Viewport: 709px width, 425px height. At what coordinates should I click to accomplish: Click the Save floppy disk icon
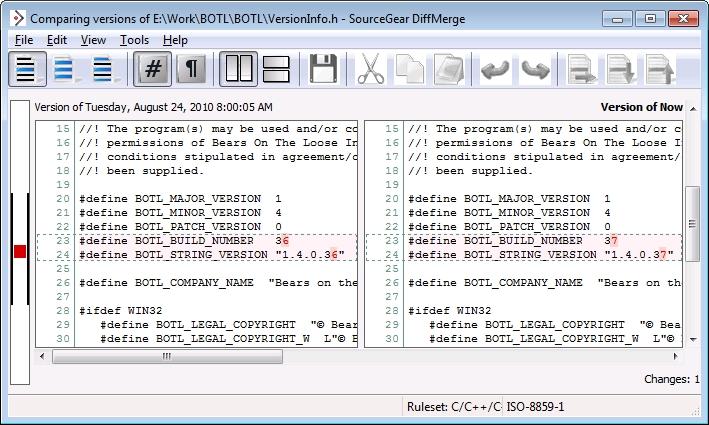pos(323,69)
